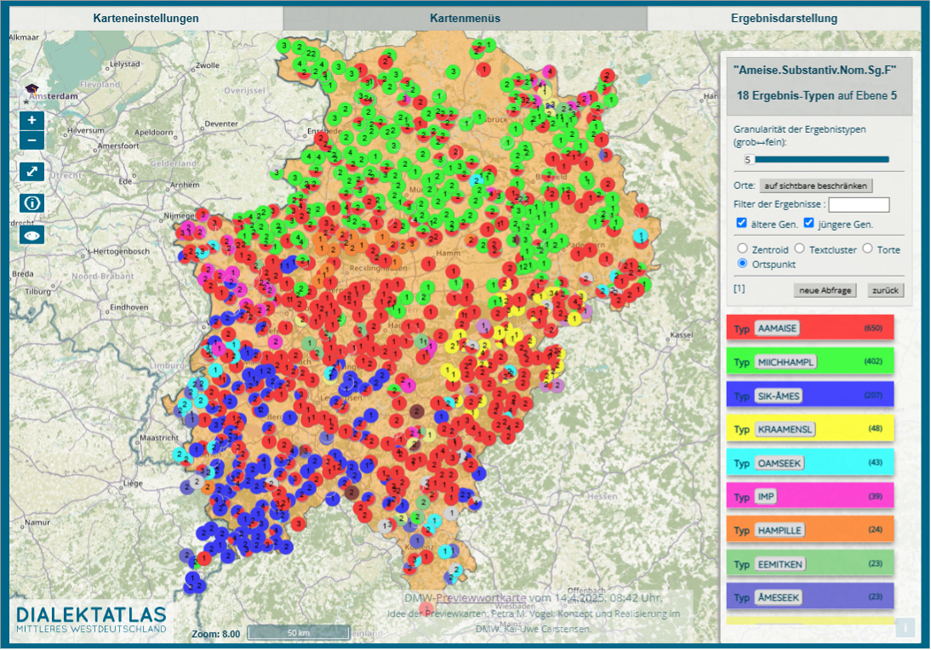
Task: Click the info icon at bottom-right corner
Action: 905,627
